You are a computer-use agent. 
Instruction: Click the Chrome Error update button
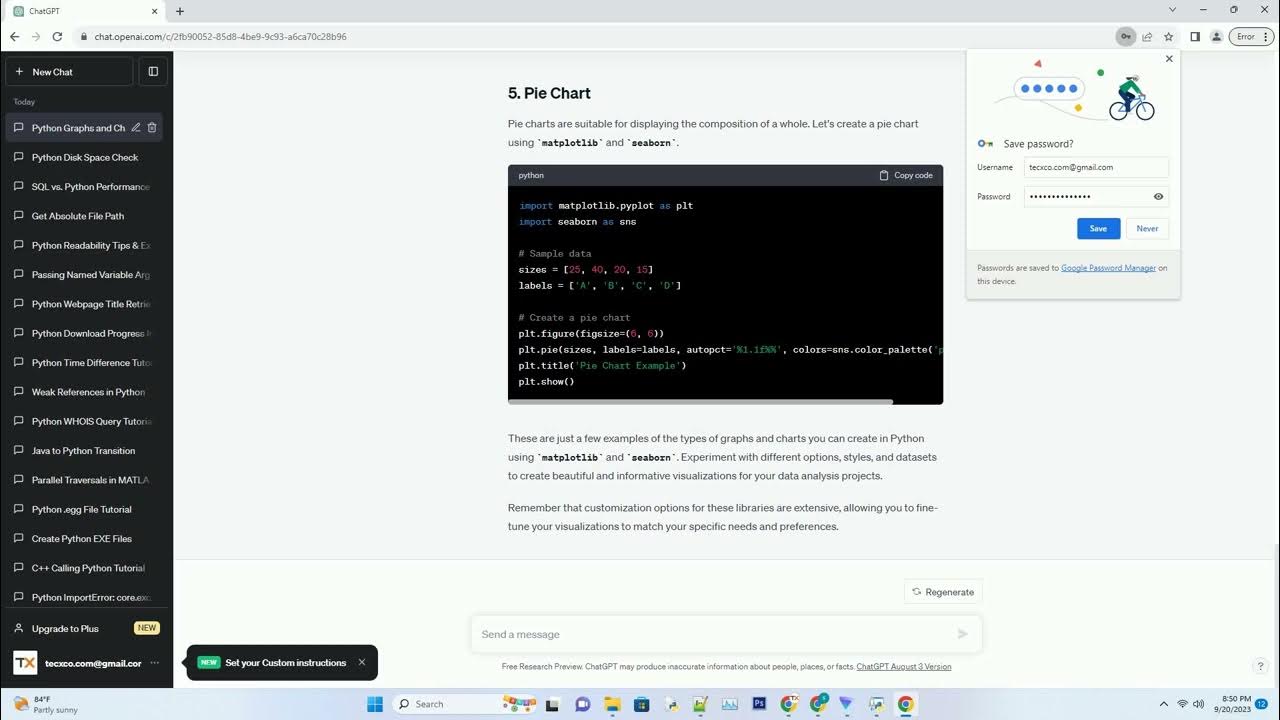click(x=1250, y=37)
